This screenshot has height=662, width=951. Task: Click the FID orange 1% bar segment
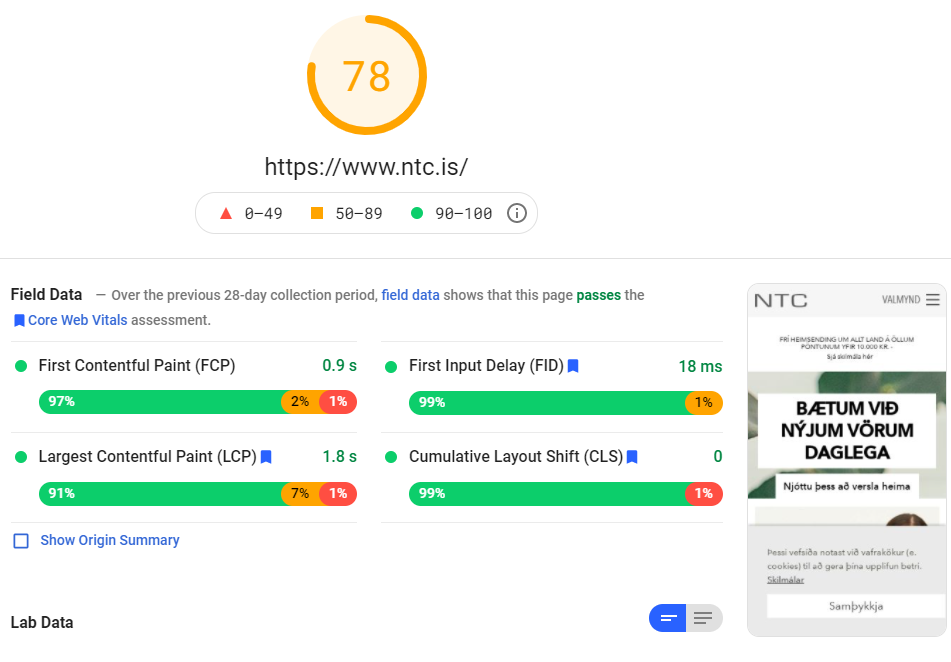point(704,403)
